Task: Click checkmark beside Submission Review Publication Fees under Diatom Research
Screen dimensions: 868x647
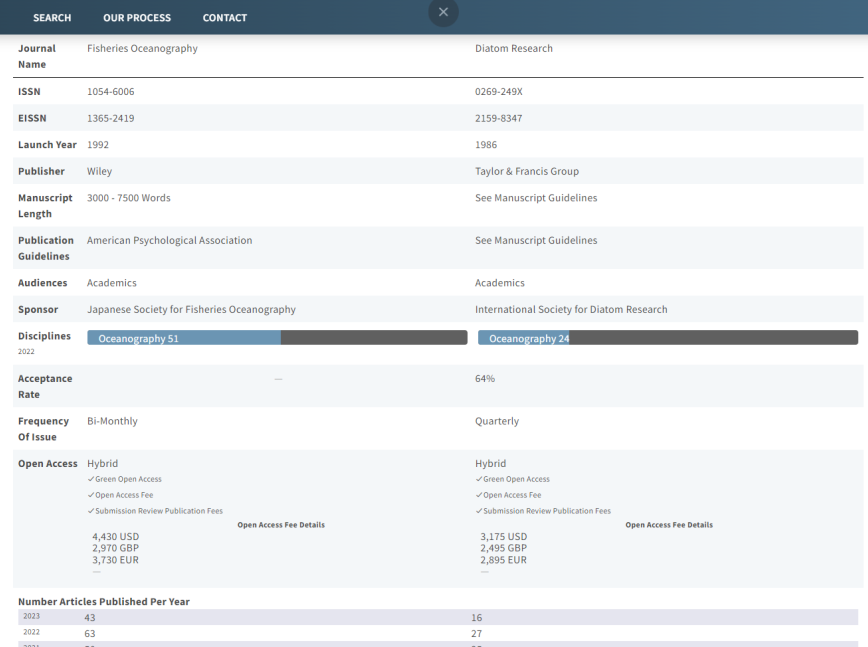Action: pos(478,511)
